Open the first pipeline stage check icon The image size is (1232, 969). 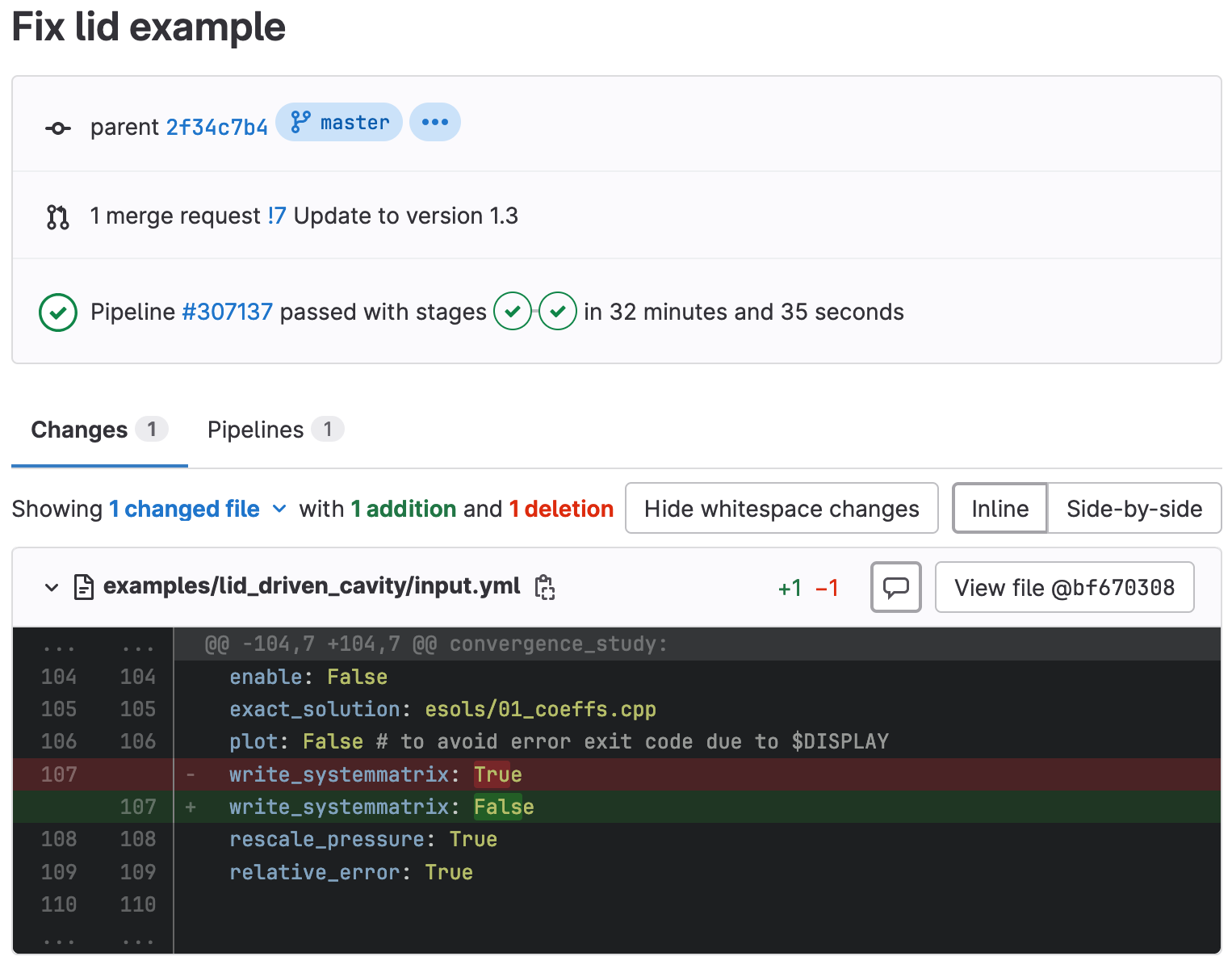513,311
